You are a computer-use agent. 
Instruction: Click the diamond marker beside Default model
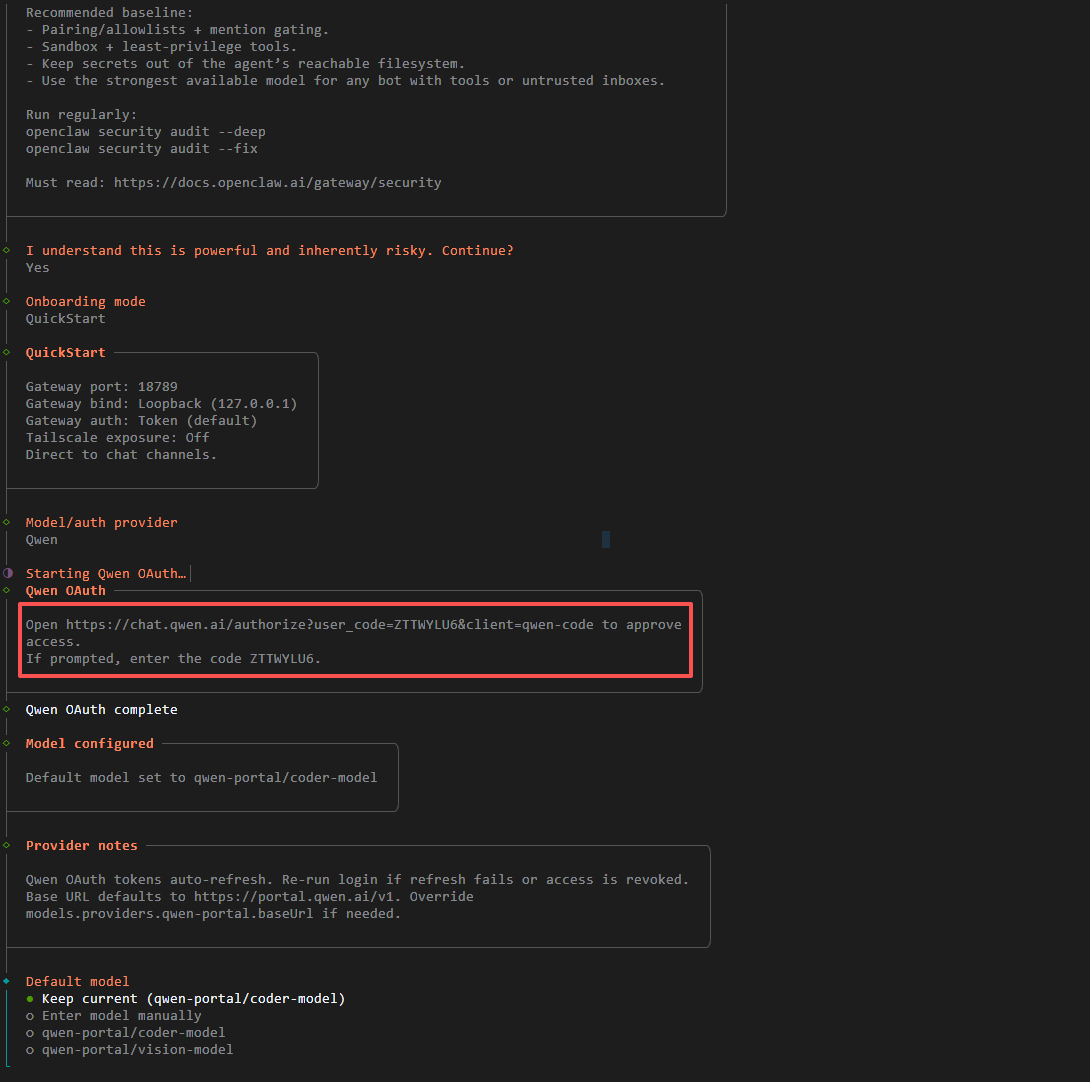[6, 981]
